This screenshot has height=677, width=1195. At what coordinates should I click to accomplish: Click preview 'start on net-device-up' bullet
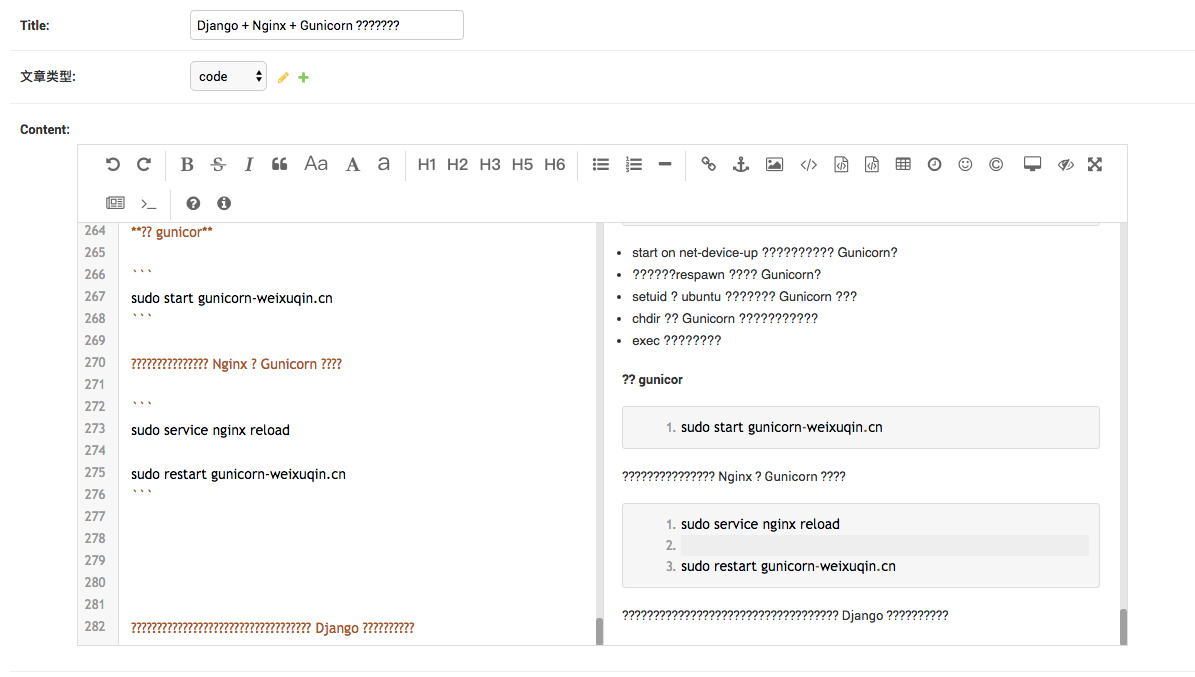click(764, 252)
